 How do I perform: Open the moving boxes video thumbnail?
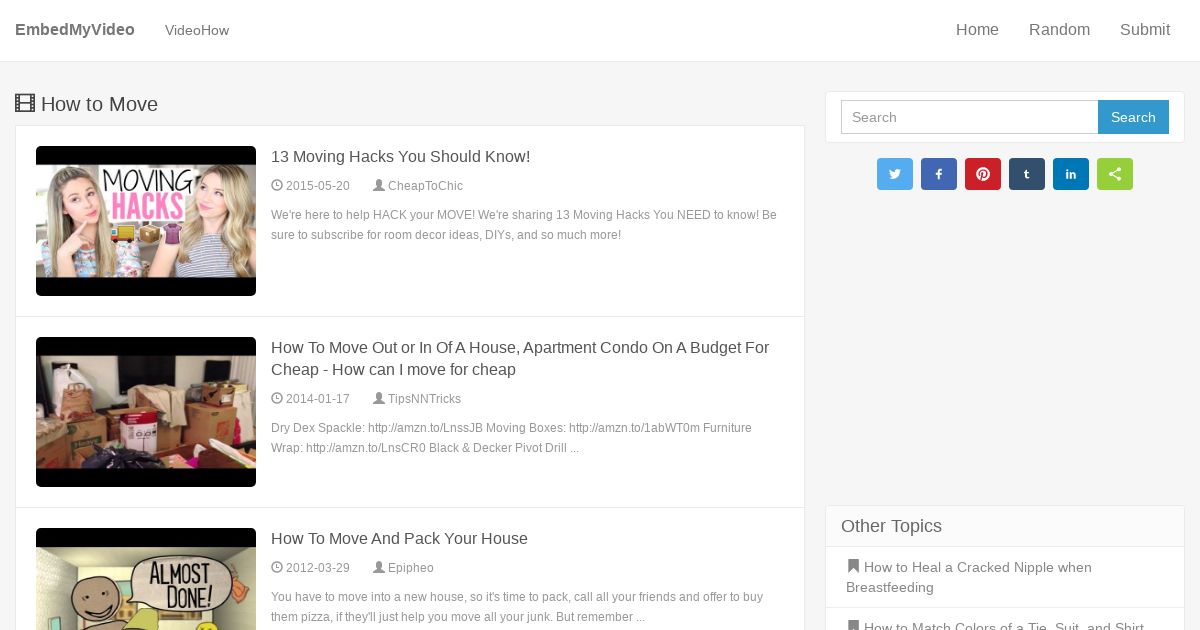tap(146, 412)
